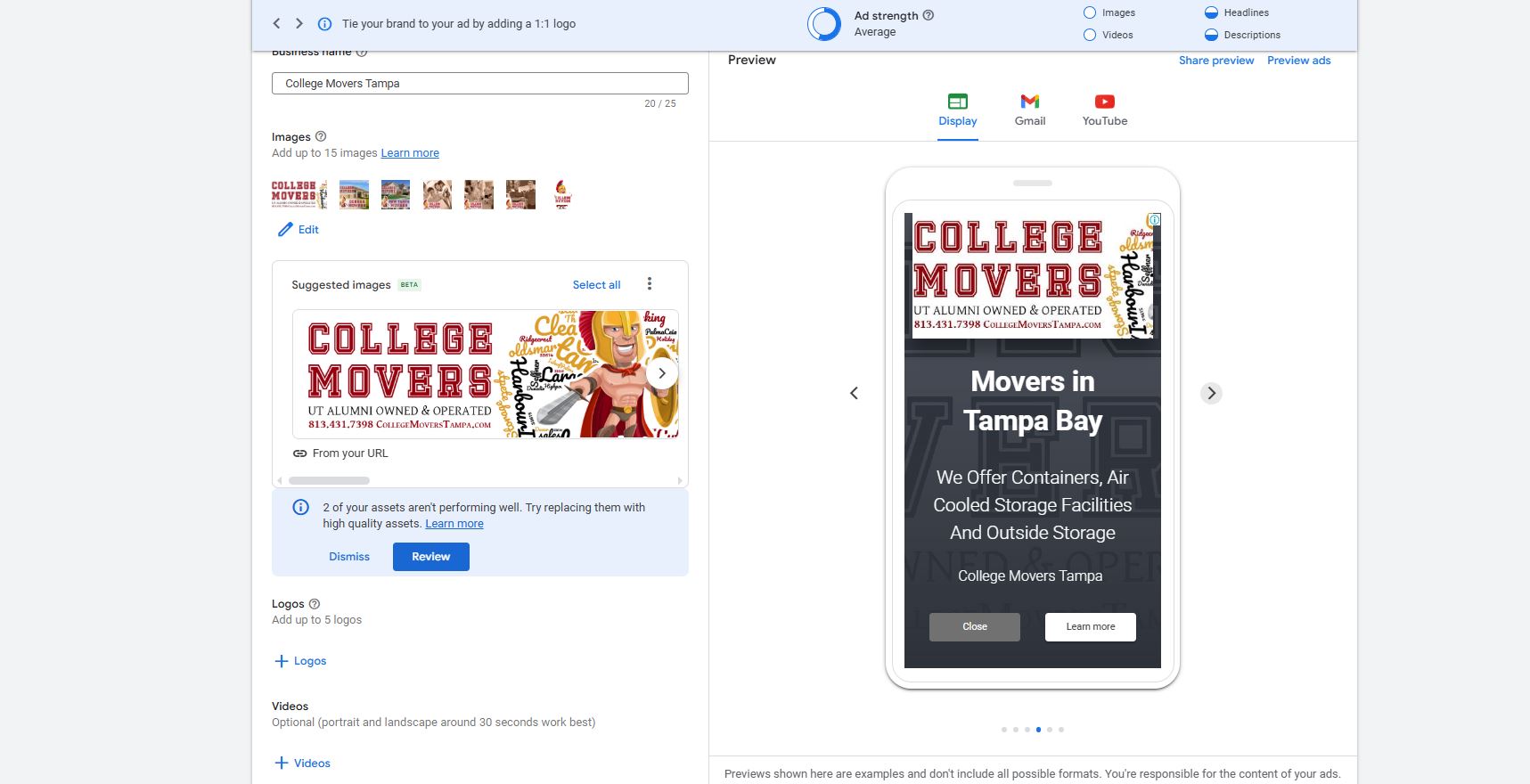Click scrollbar right arrow in suggested images
Viewport: 1530px width, 784px height.
click(680, 481)
